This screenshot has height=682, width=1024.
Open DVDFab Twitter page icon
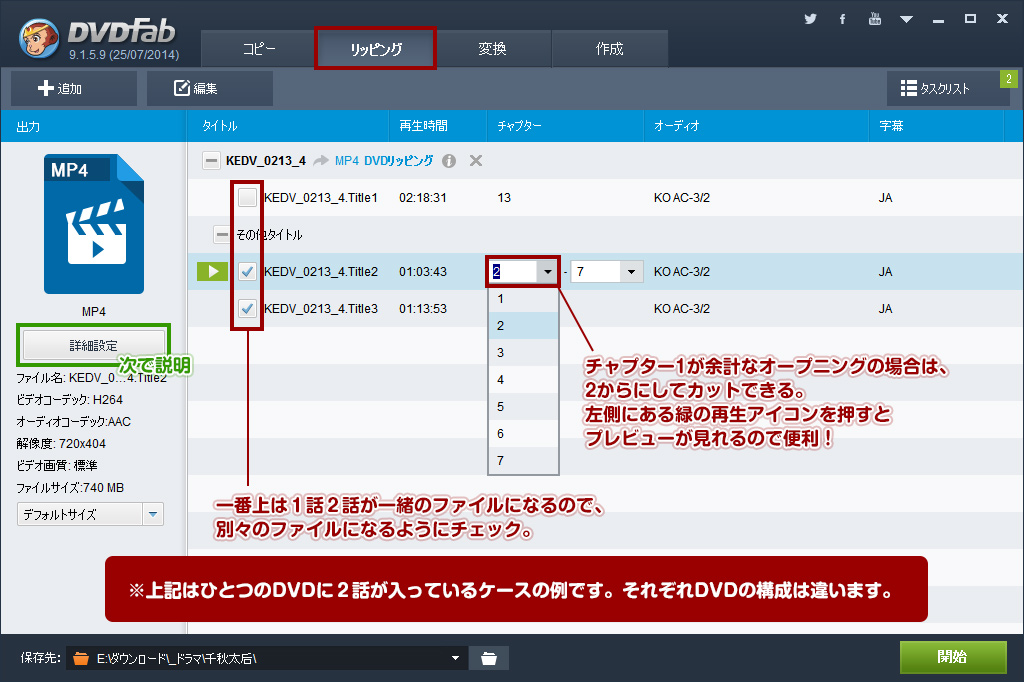point(810,19)
